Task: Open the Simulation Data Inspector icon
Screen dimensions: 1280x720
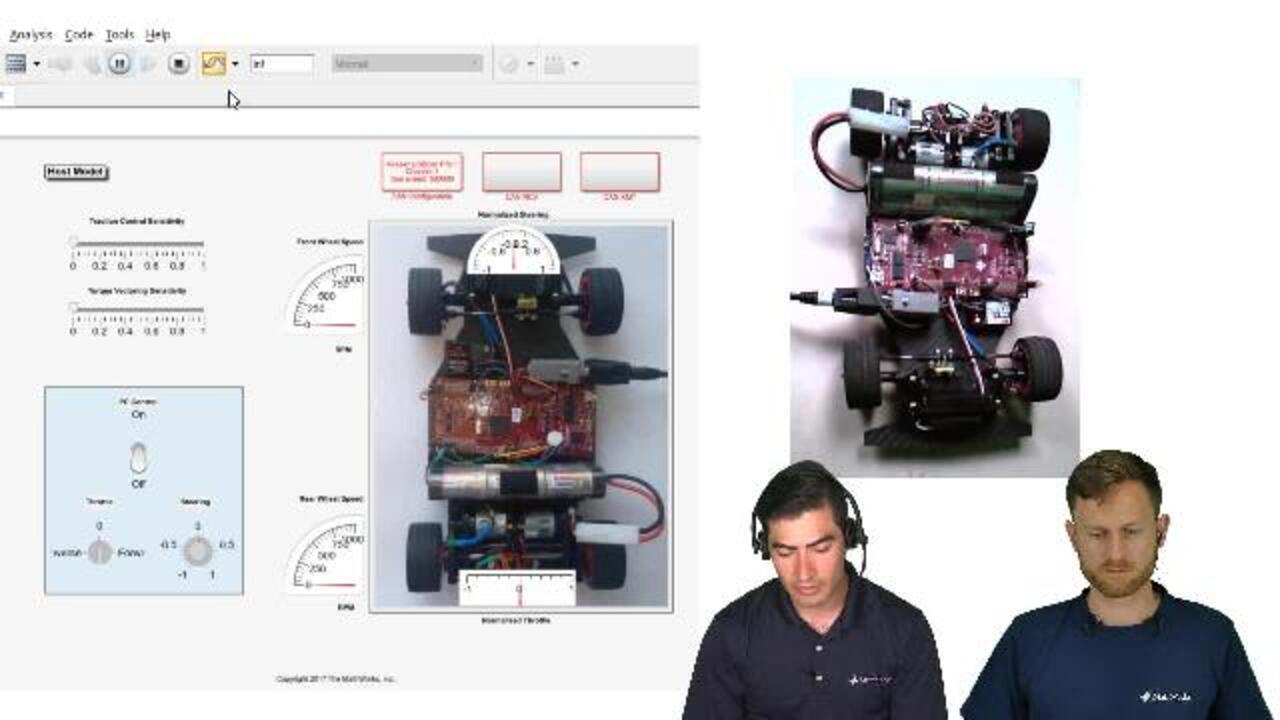Action: (x=214, y=64)
